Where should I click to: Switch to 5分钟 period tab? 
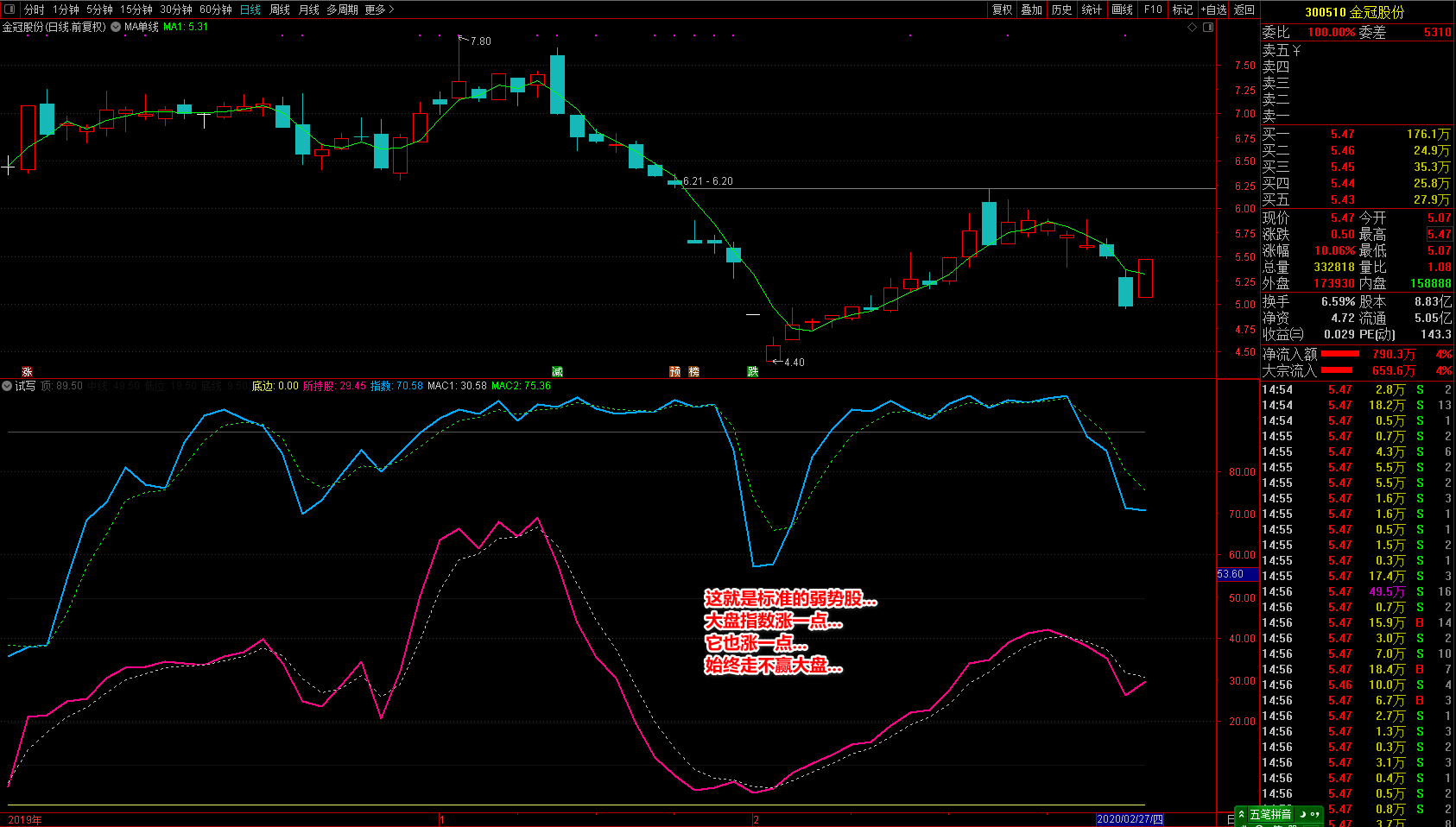pyautogui.click(x=99, y=9)
